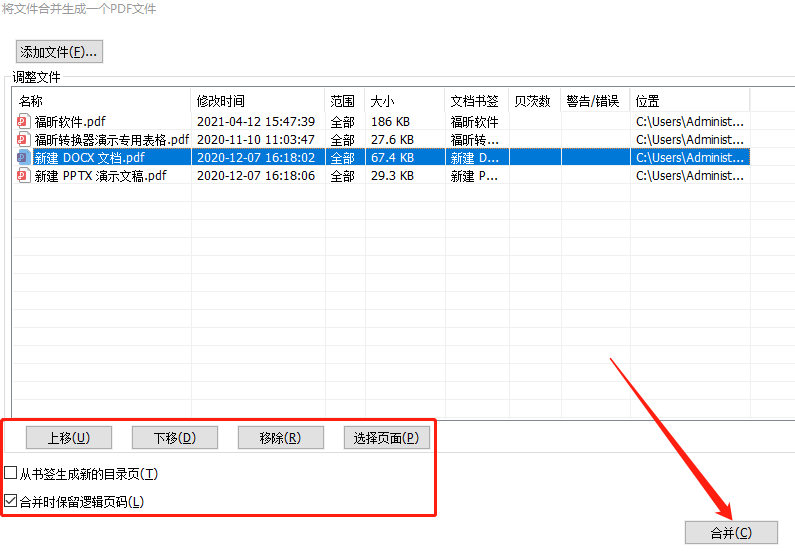Sort by 大小 column header

[405, 101]
